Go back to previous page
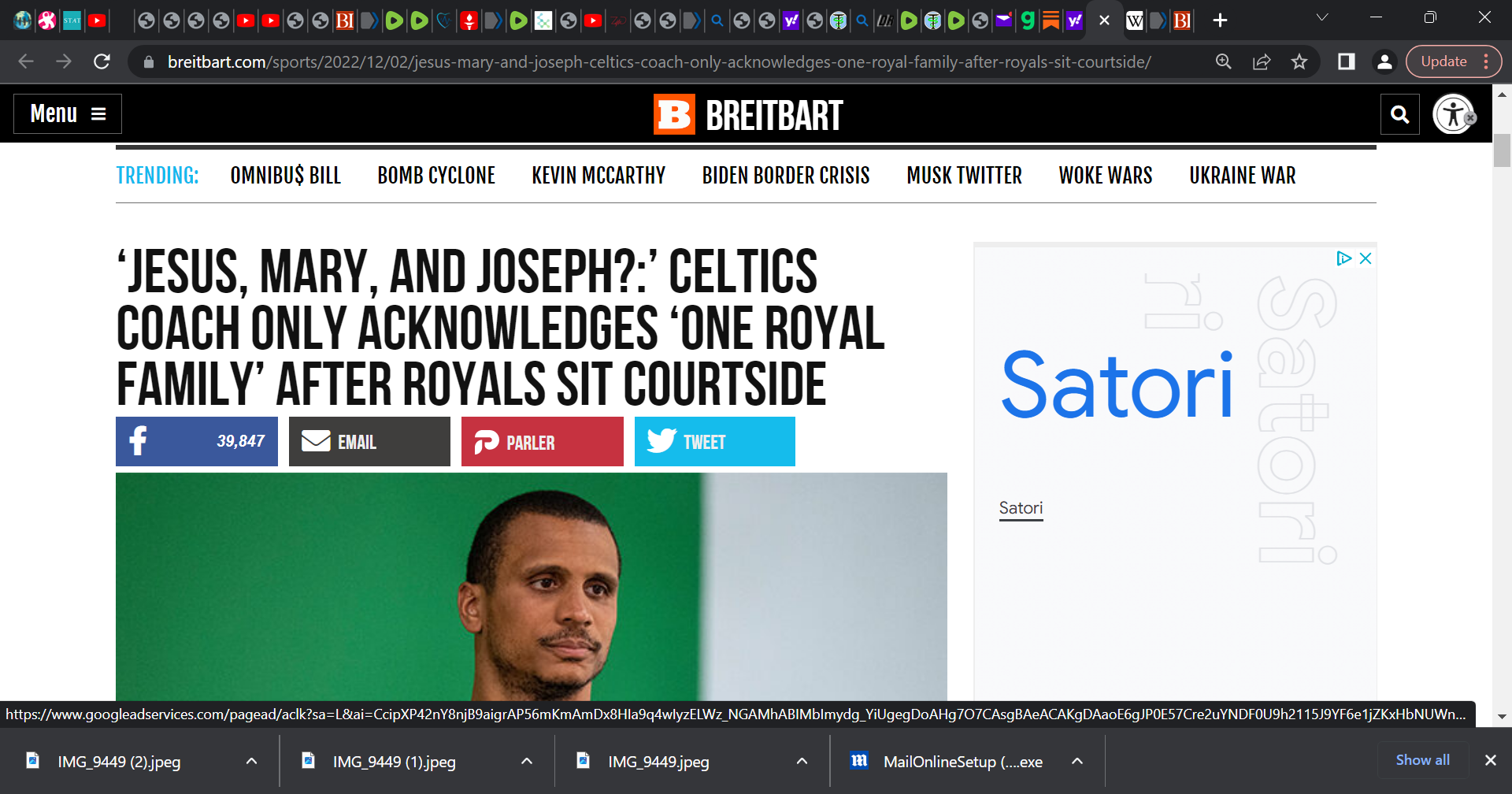The height and width of the screenshot is (794, 1512). coord(26,61)
